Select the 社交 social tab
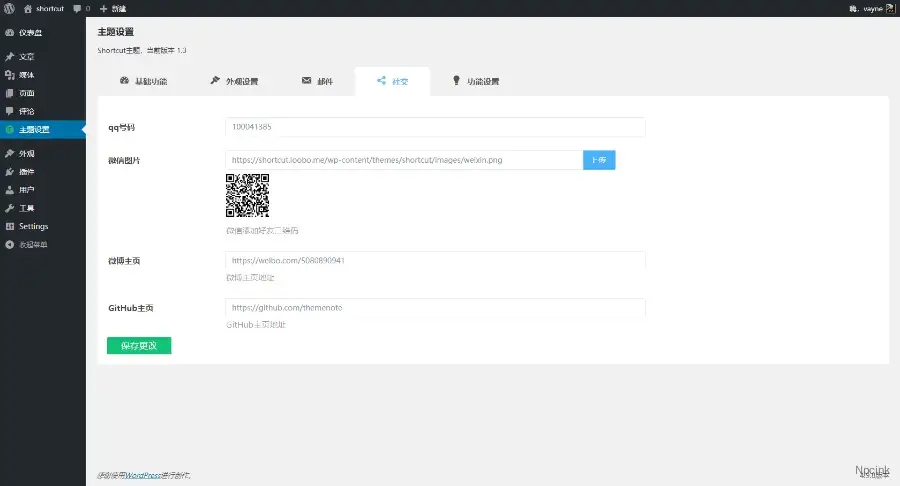Viewport: 900px width, 486px height. tap(393, 81)
